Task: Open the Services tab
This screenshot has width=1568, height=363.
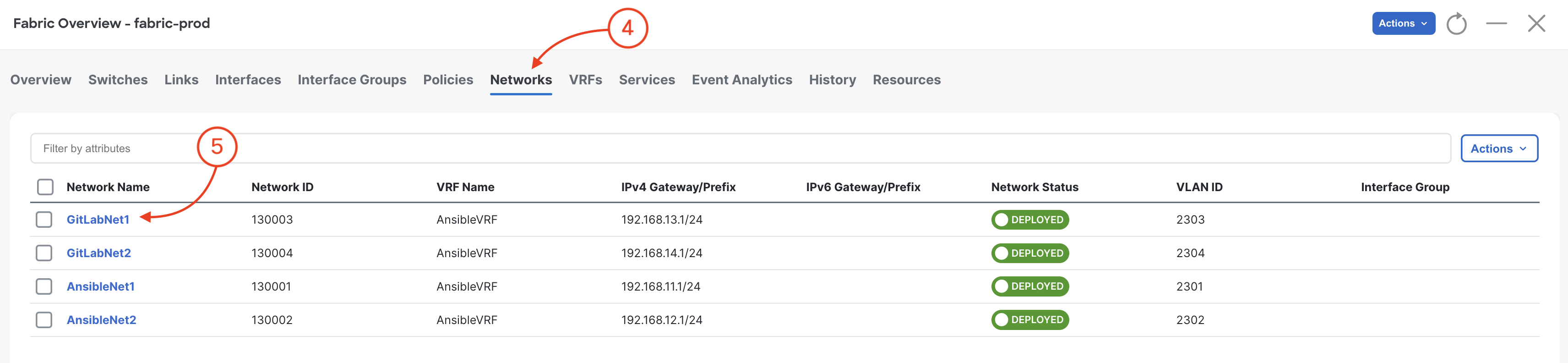Action: point(647,80)
